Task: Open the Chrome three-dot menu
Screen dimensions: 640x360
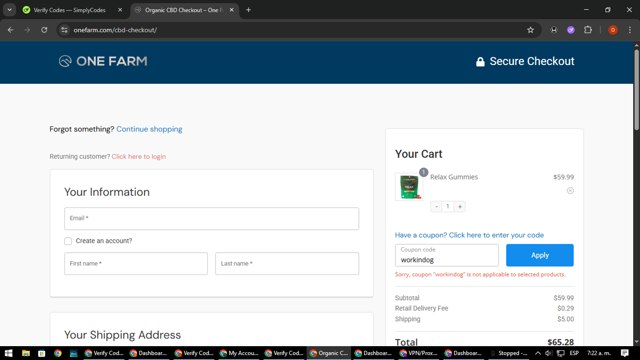Action: 630,30
